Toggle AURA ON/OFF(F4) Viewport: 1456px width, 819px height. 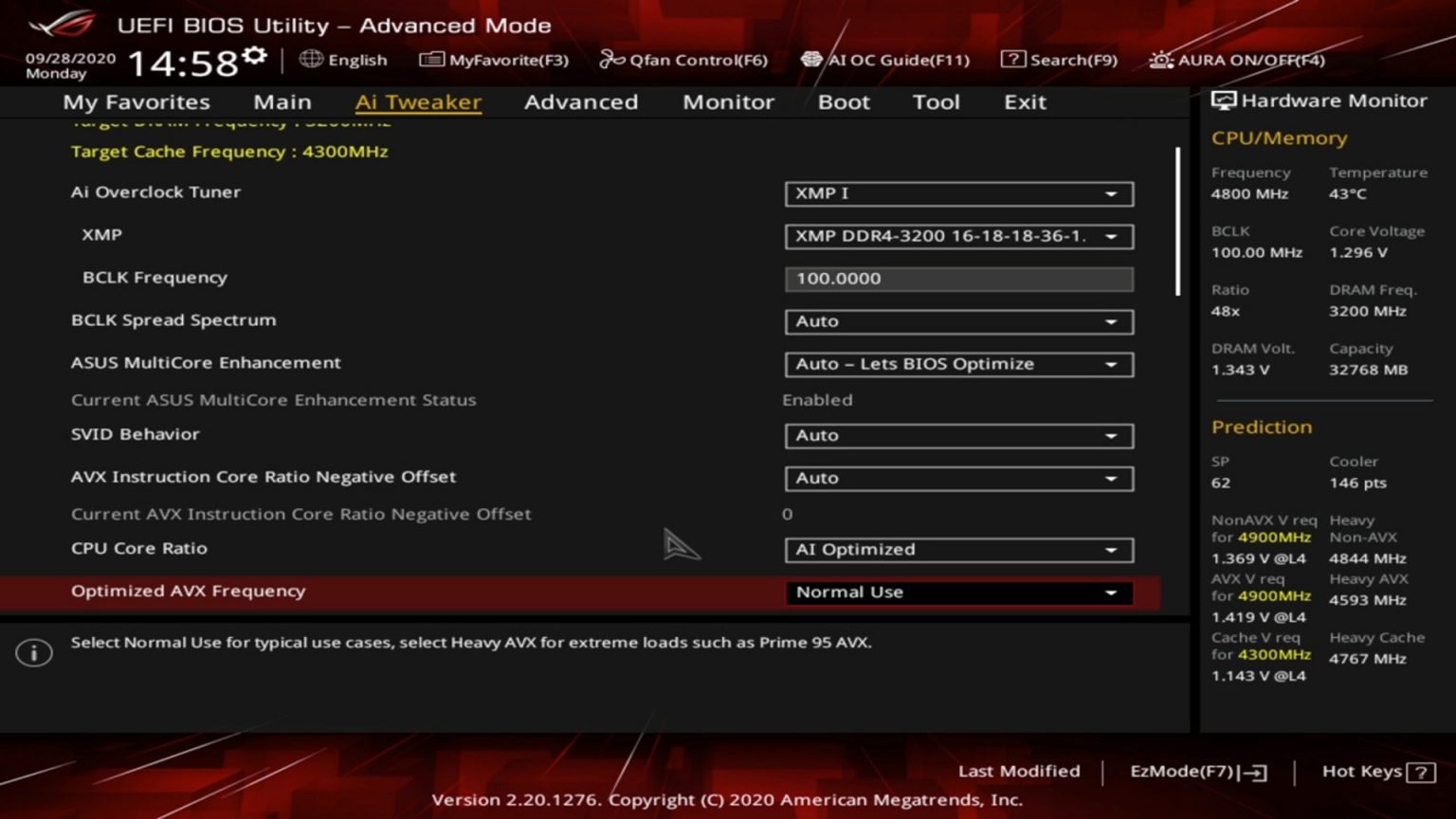(1237, 60)
